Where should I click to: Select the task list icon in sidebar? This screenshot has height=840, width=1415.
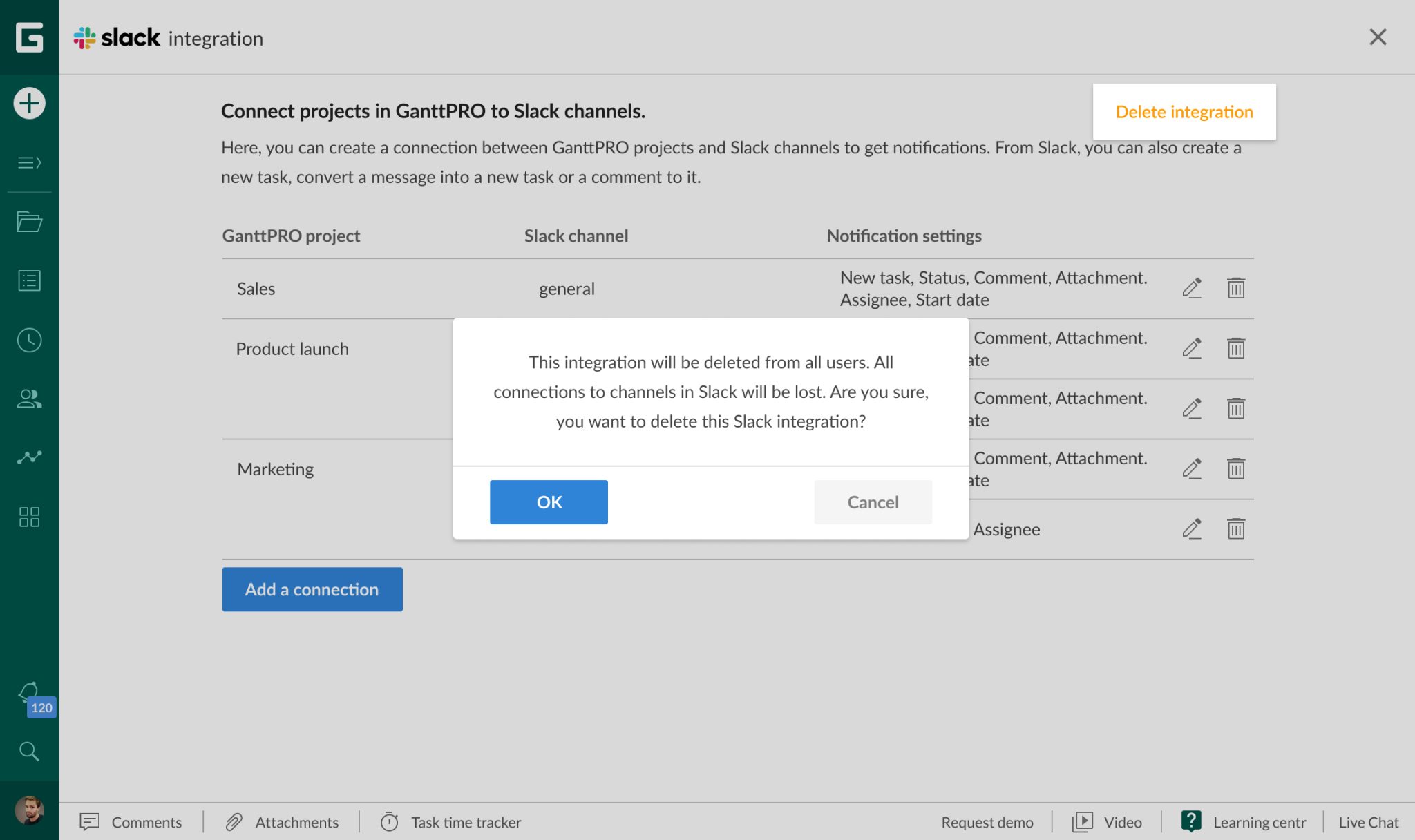(29, 280)
